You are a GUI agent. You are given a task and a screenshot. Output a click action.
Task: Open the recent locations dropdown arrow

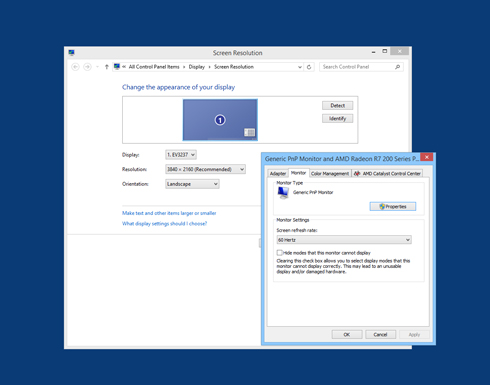coord(97,67)
